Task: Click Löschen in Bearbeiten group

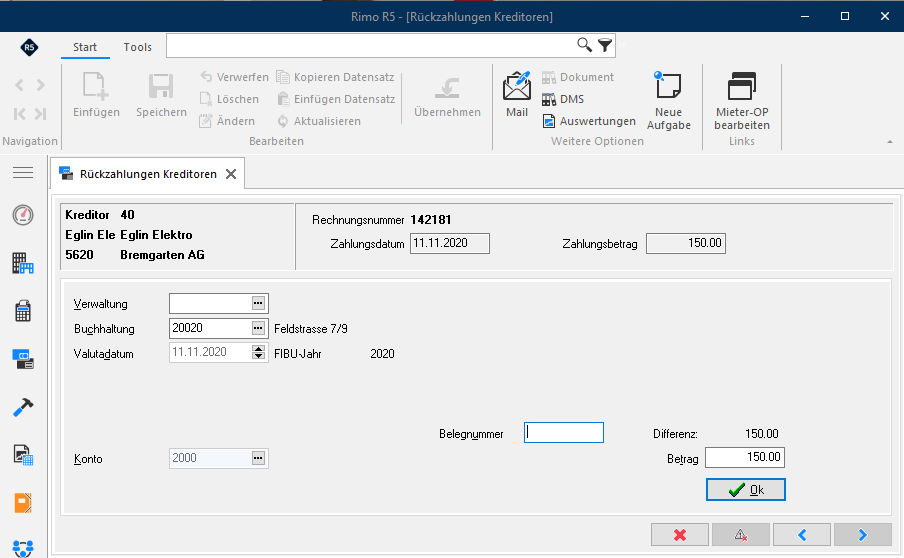Action: click(229, 99)
